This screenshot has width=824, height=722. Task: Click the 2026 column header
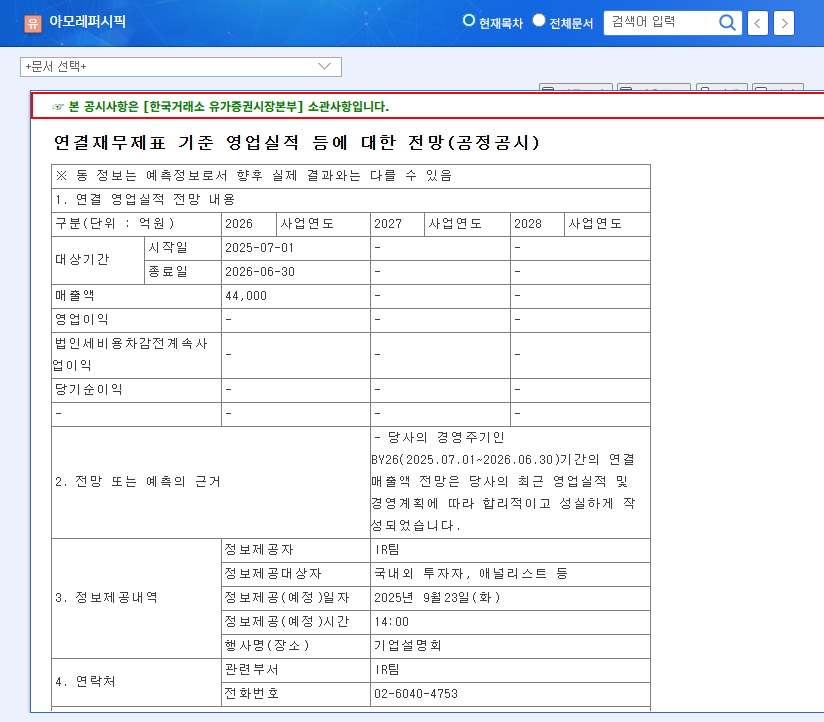pyautogui.click(x=249, y=224)
